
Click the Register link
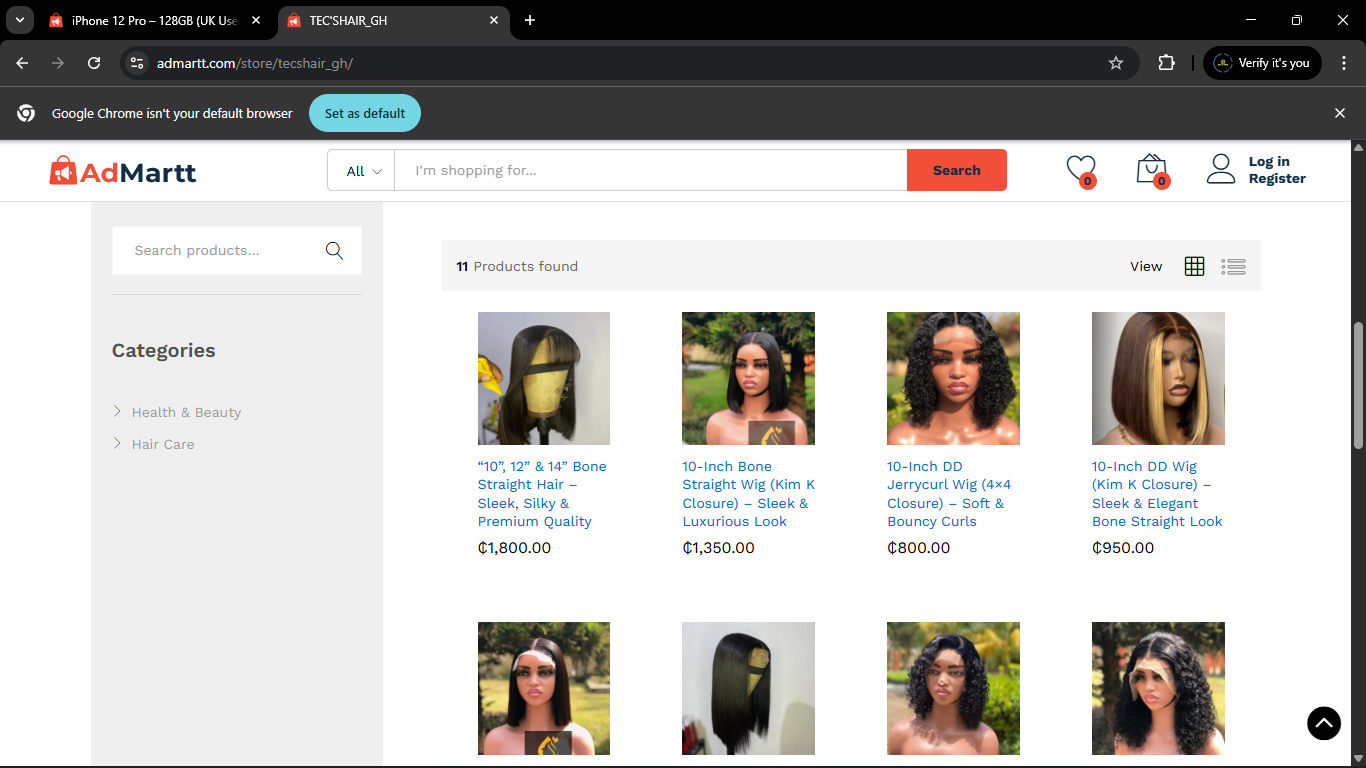(x=1277, y=178)
